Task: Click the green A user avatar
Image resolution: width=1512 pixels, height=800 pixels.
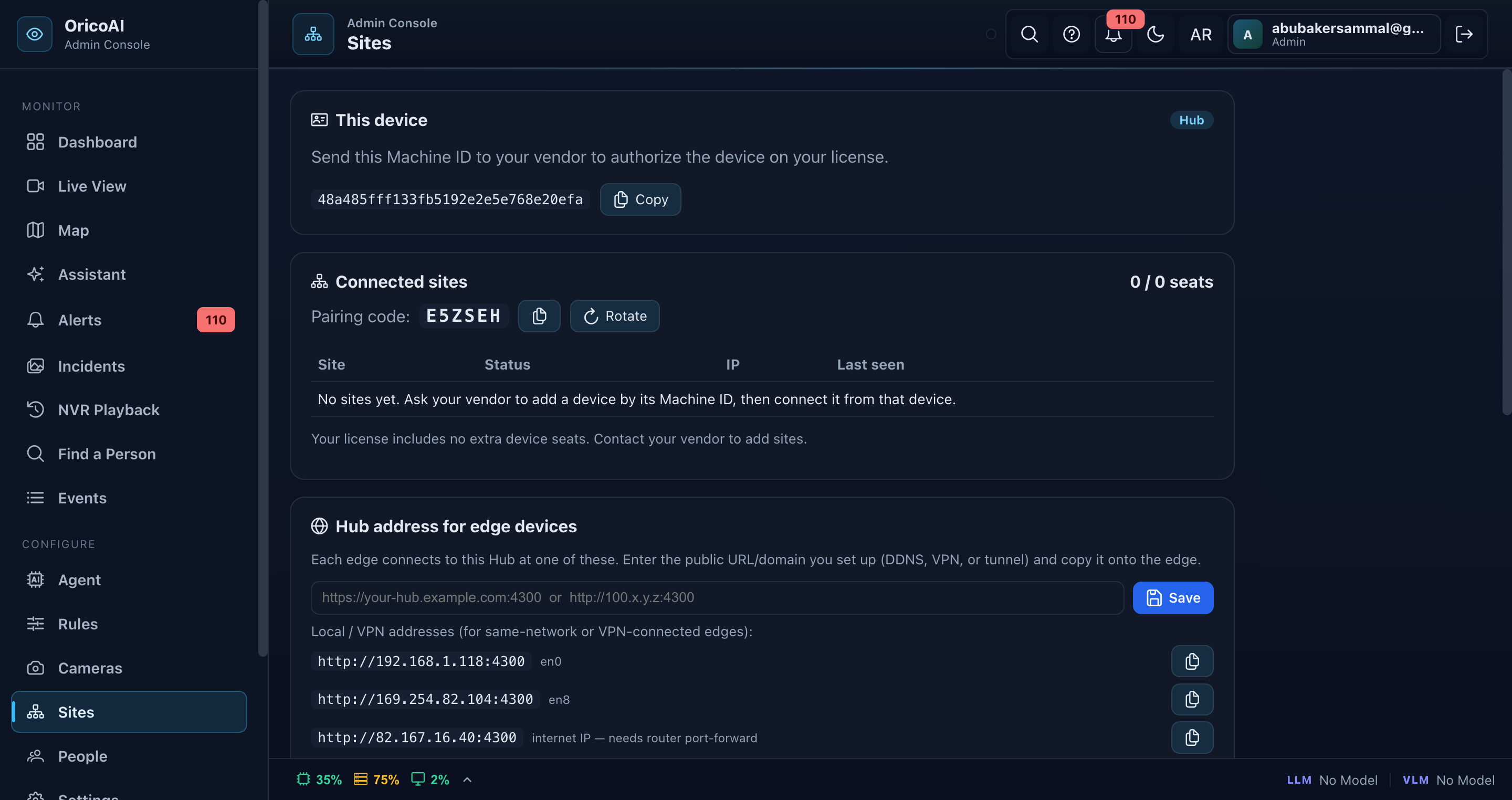Action: tap(1248, 35)
